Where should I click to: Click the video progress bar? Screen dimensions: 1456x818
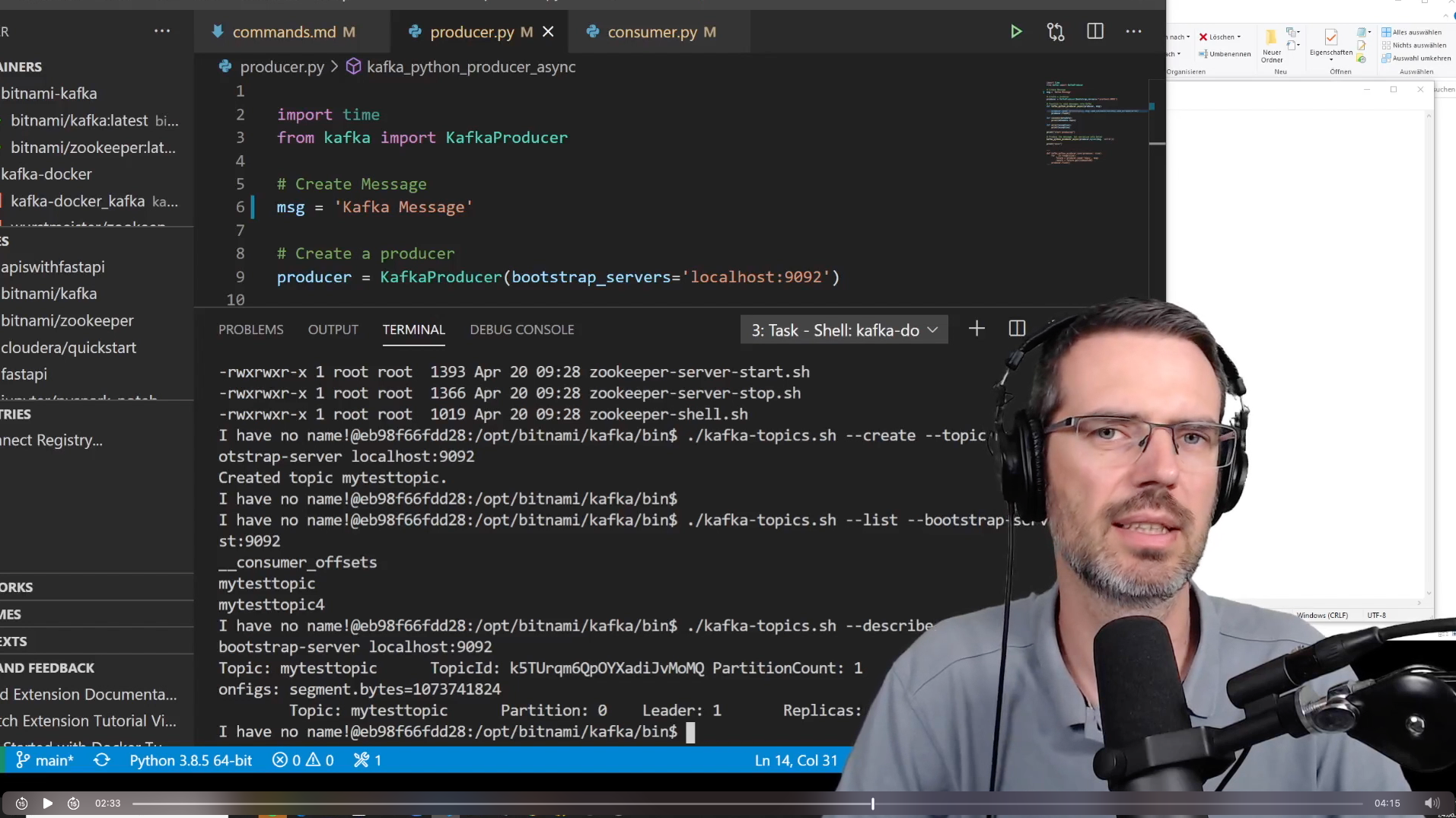(x=747, y=803)
